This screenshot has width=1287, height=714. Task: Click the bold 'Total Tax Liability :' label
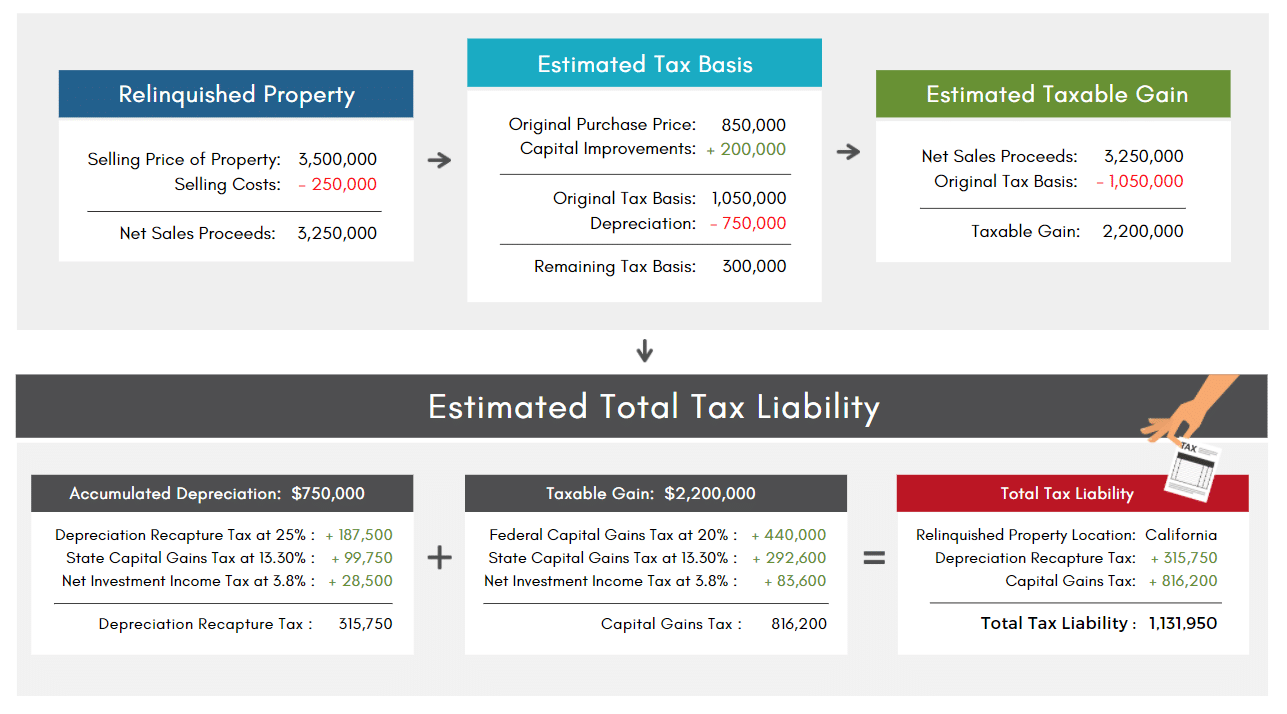(1059, 623)
